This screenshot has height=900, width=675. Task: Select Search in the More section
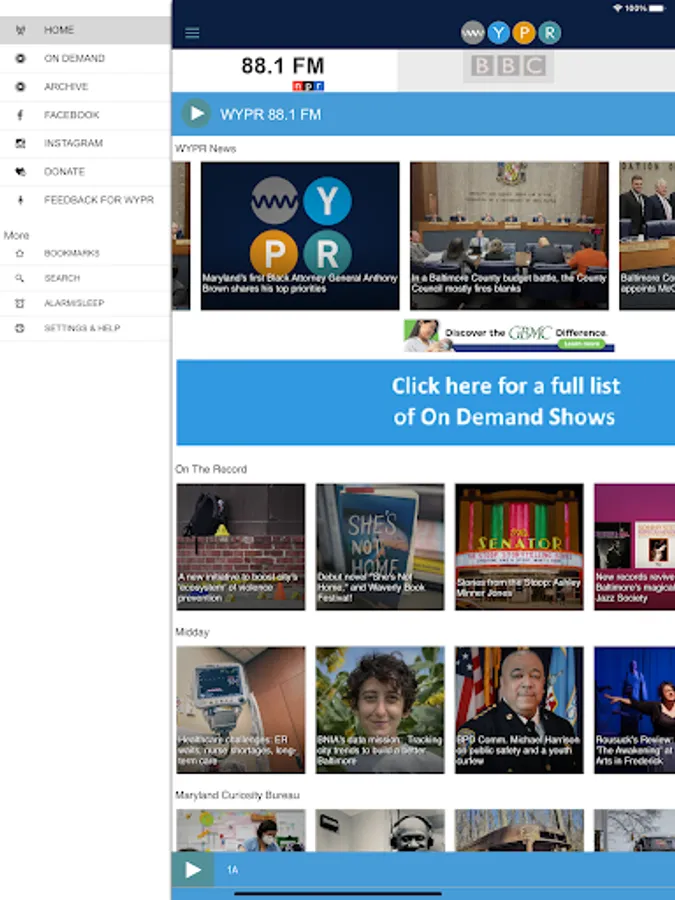(85, 278)
